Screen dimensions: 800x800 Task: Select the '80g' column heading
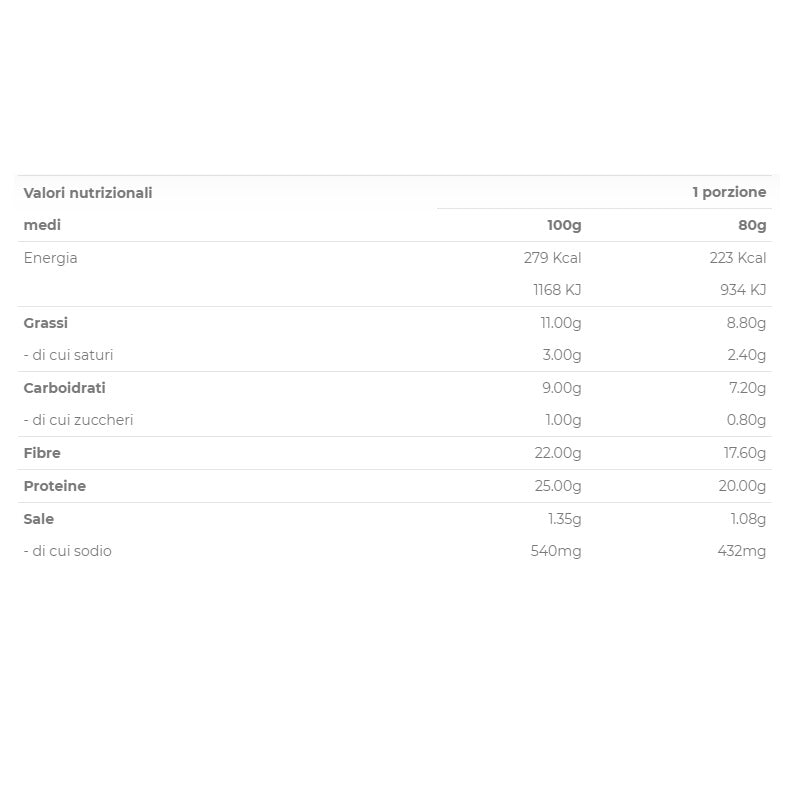click(x=752, y=225)
